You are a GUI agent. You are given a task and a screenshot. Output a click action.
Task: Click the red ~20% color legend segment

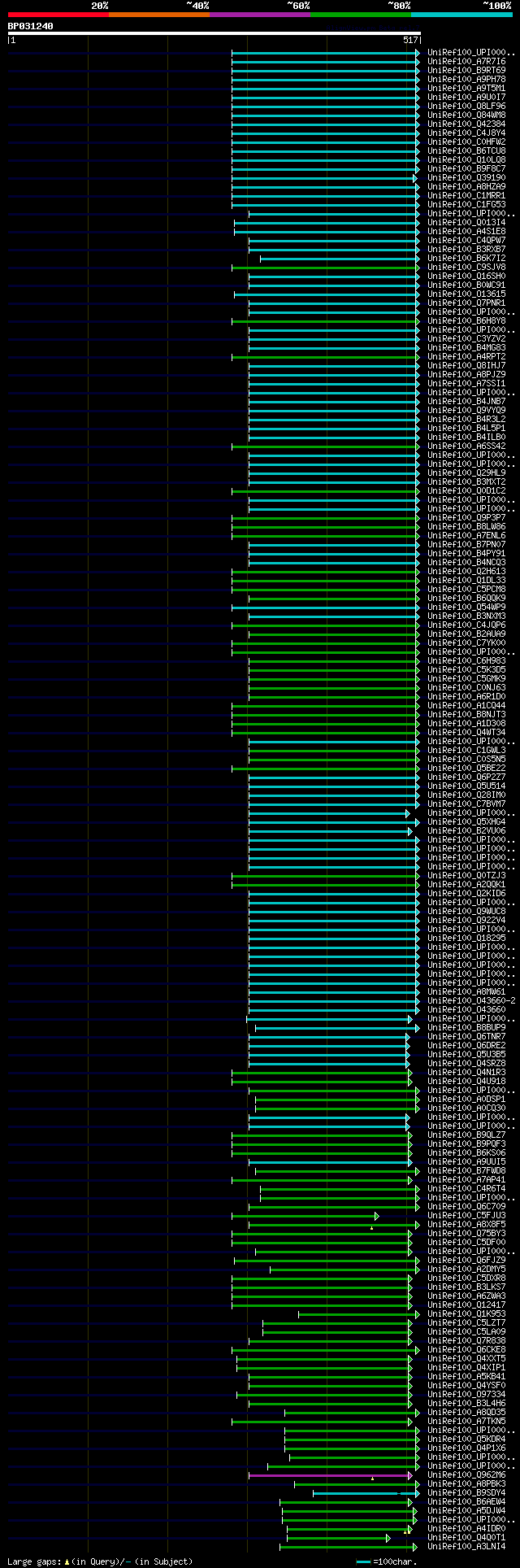tap(58, 15)
